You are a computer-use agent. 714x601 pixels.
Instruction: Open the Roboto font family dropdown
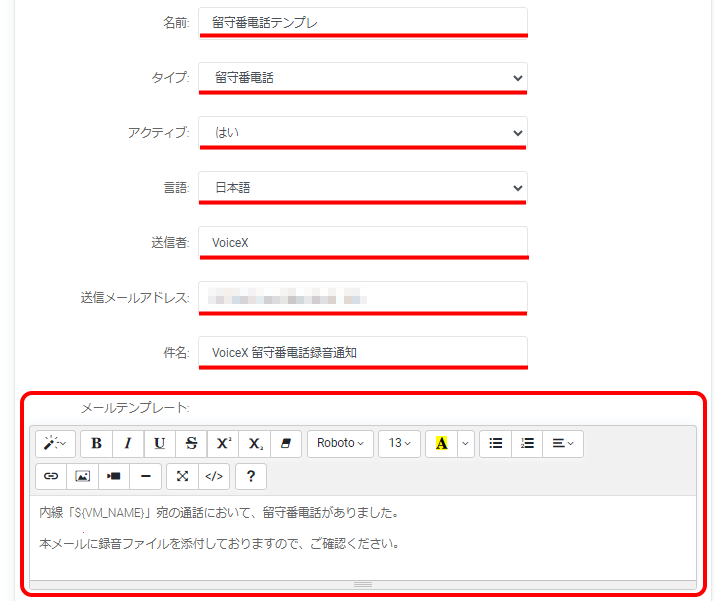340,443
